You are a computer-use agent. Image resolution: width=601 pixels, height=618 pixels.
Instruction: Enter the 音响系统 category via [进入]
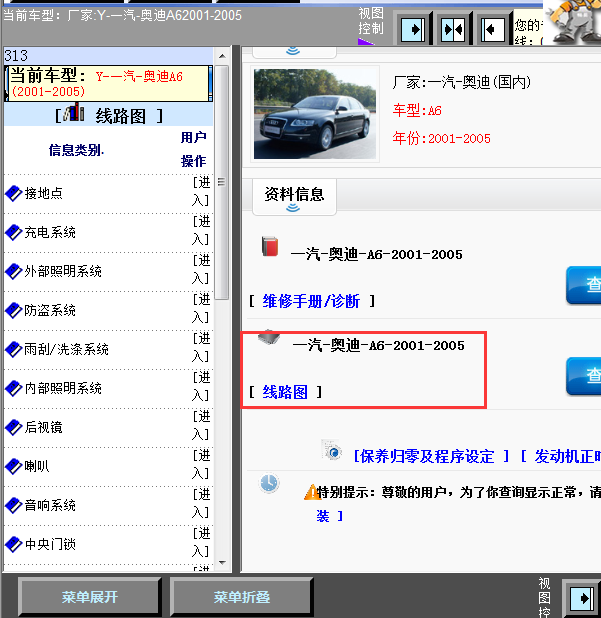click(x=201, y=504)
